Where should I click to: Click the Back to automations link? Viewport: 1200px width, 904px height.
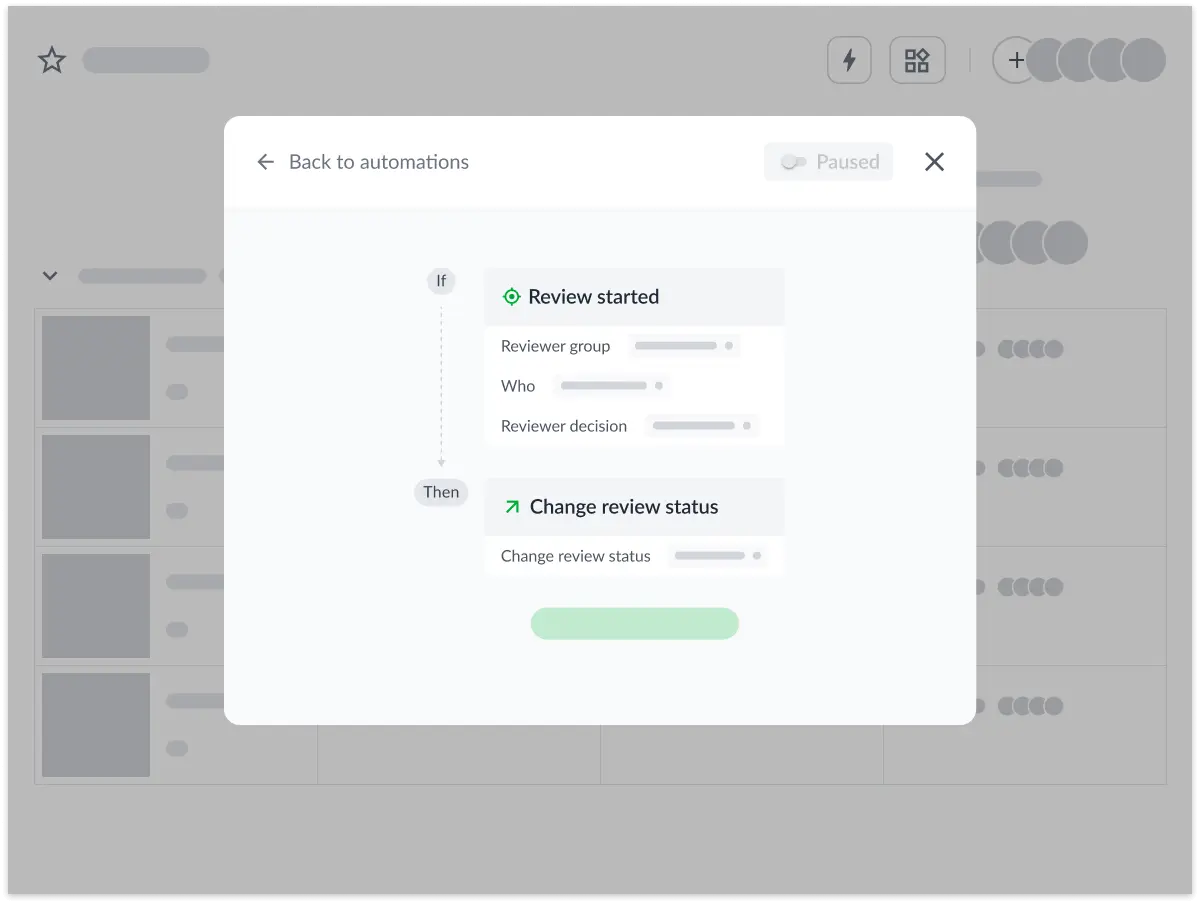tap(379, 161)
